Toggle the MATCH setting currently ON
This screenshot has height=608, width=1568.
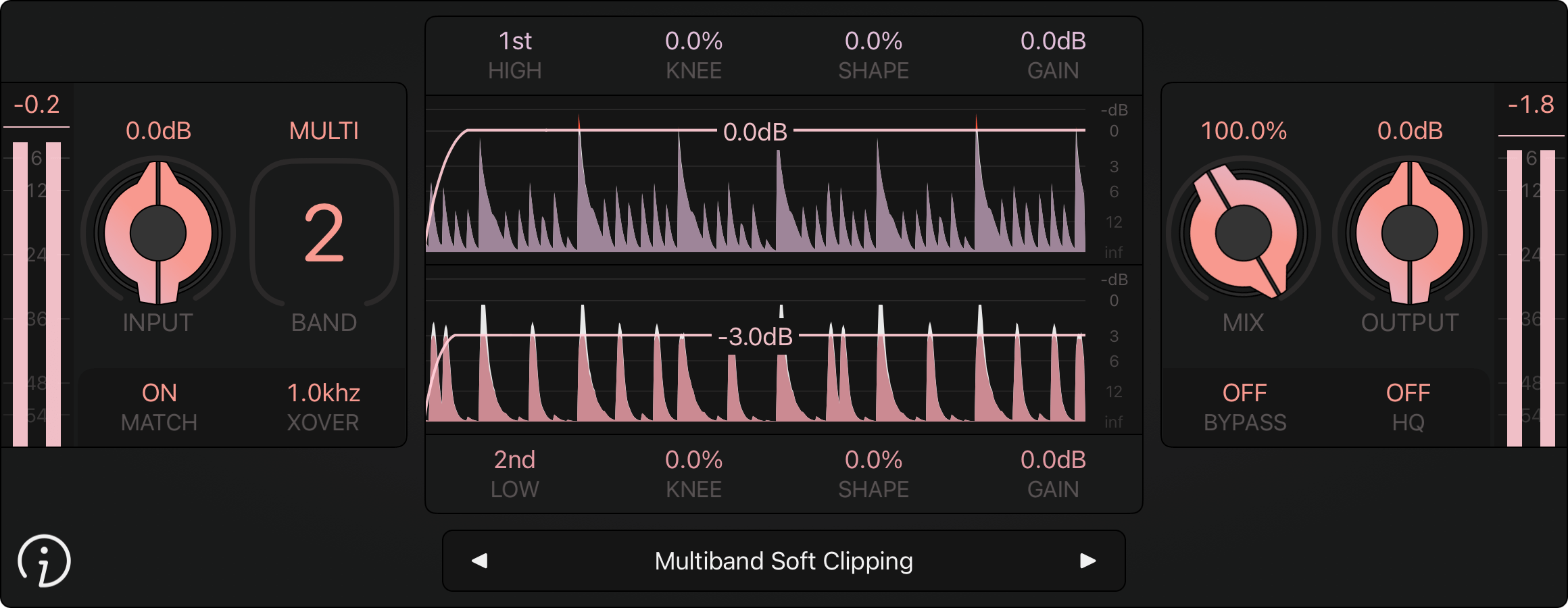pos(159,407)
